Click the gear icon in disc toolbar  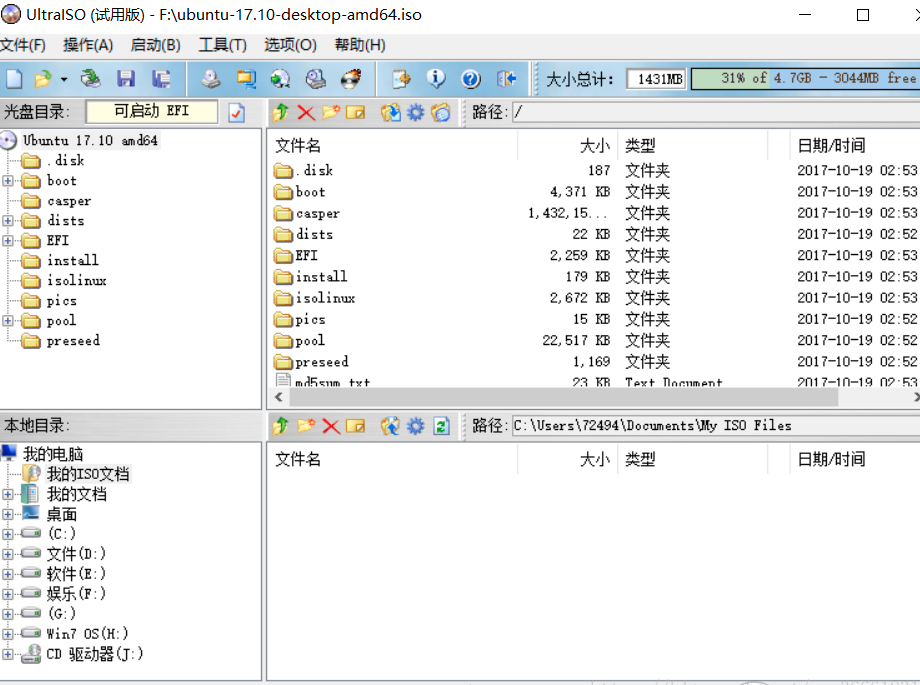(x=415, y=112)
